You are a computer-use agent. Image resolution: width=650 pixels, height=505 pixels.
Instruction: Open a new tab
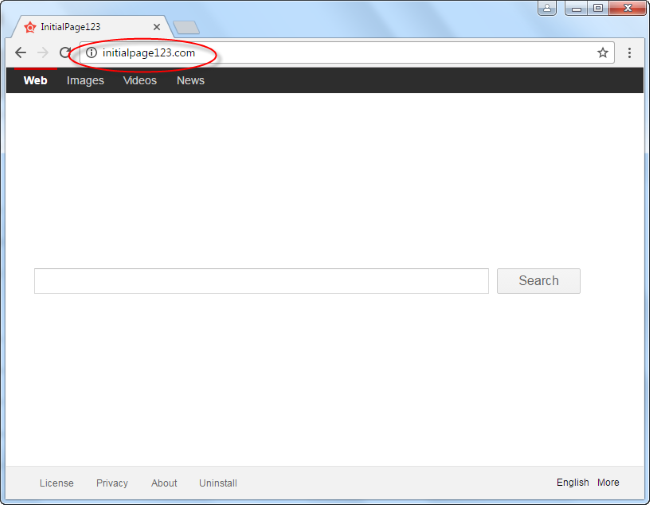[186, 27]
